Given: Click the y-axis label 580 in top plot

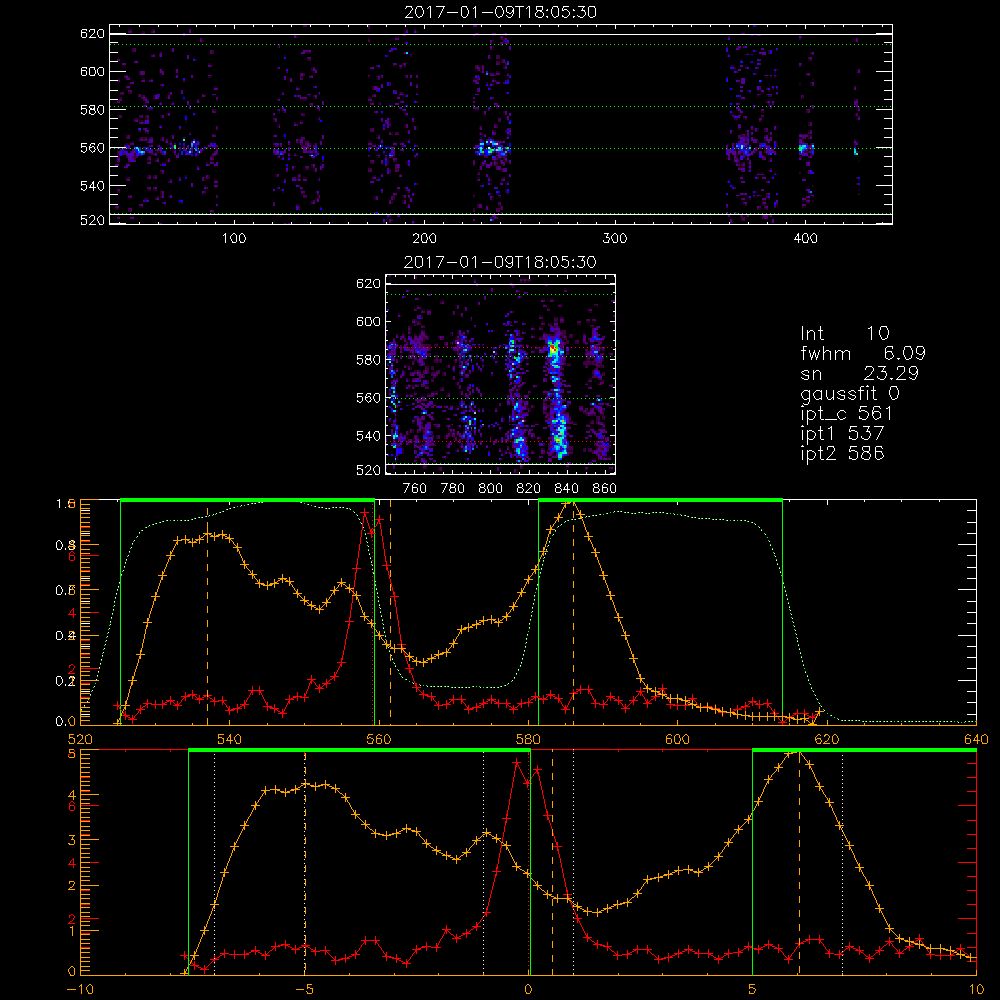Looking at the screenshot, I should pyautogui.click(x=92, y=110).
